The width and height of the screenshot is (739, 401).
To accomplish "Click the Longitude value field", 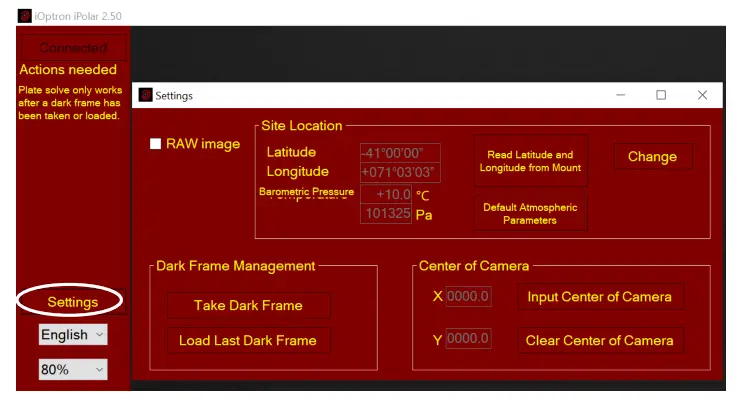I will pyautogui.click(x=400, y=172).
